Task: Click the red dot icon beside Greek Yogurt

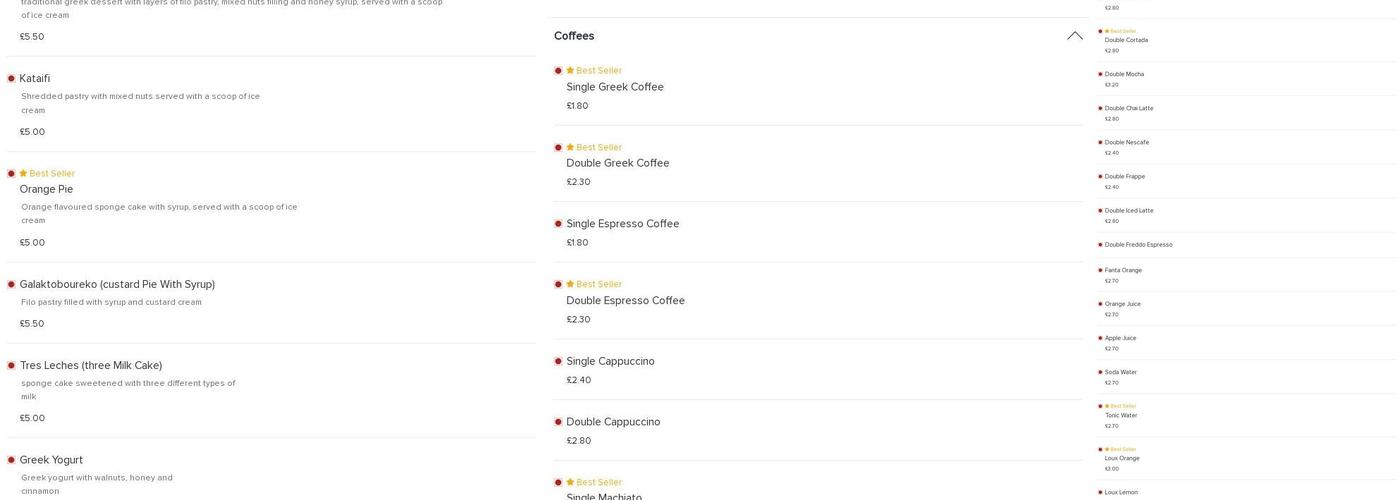Action: pos(11,460)
